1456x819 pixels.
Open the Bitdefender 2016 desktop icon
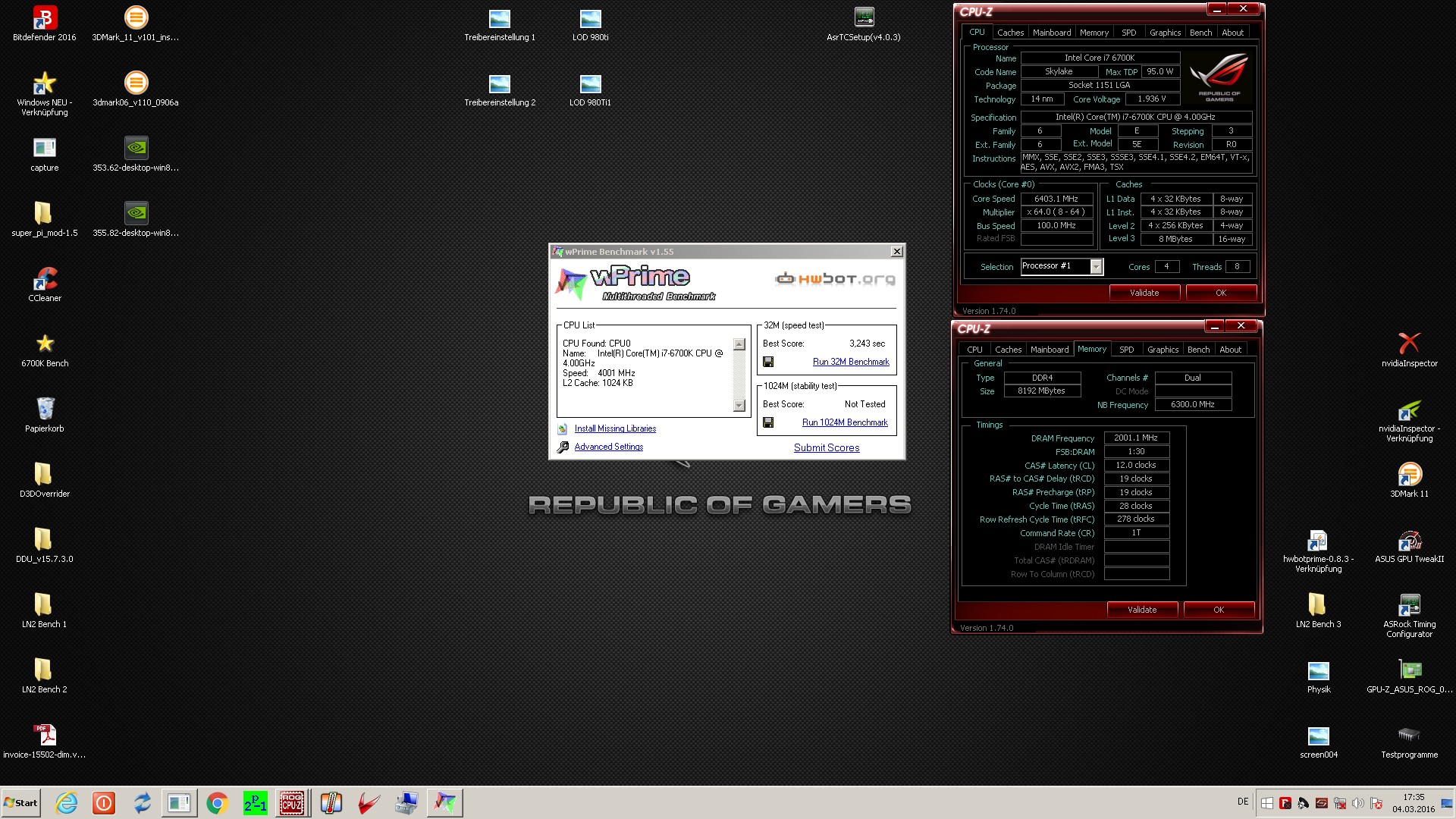44,23
